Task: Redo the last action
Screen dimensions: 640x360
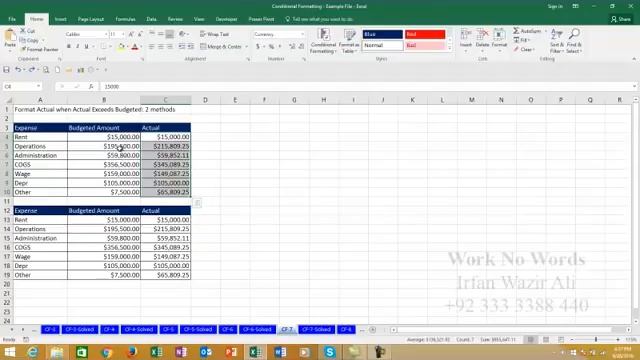Action: click(31, 70)
